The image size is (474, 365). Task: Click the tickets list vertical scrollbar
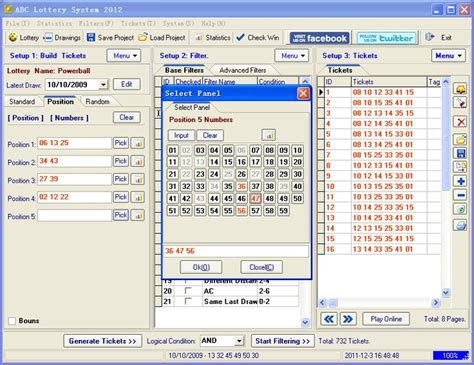(446, 187)
